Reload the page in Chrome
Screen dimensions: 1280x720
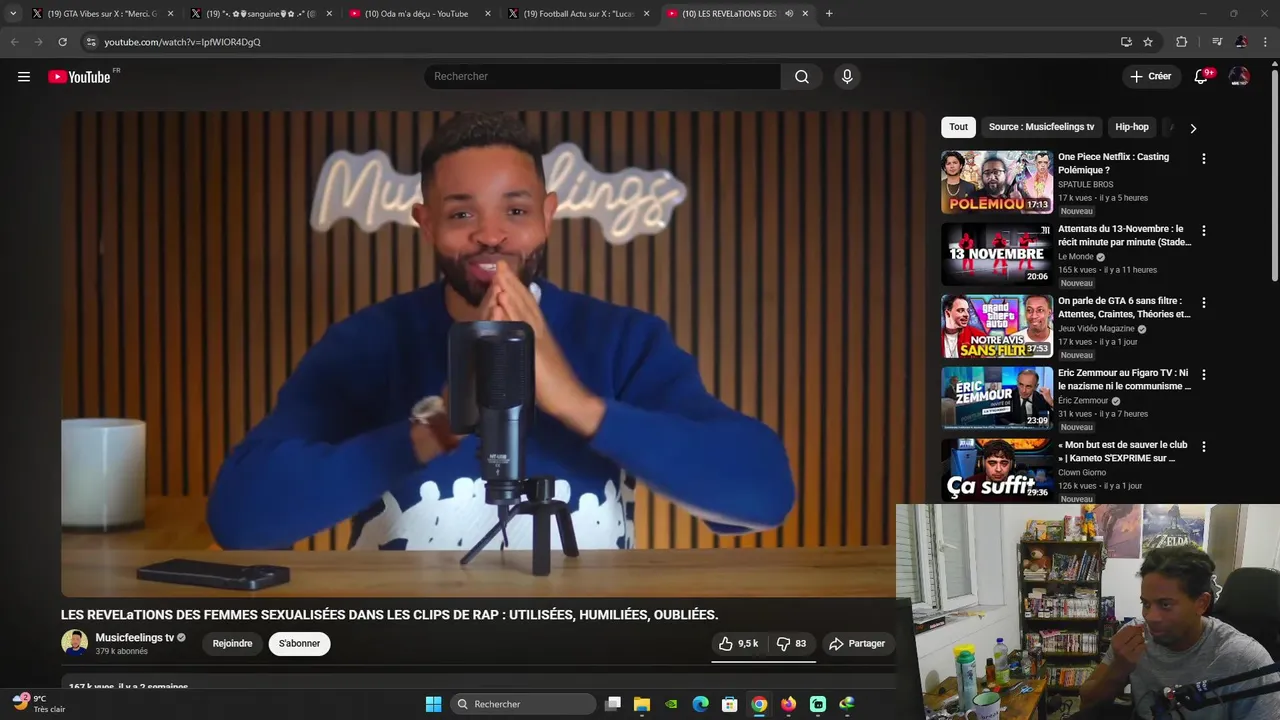click(x=62, y=42)
